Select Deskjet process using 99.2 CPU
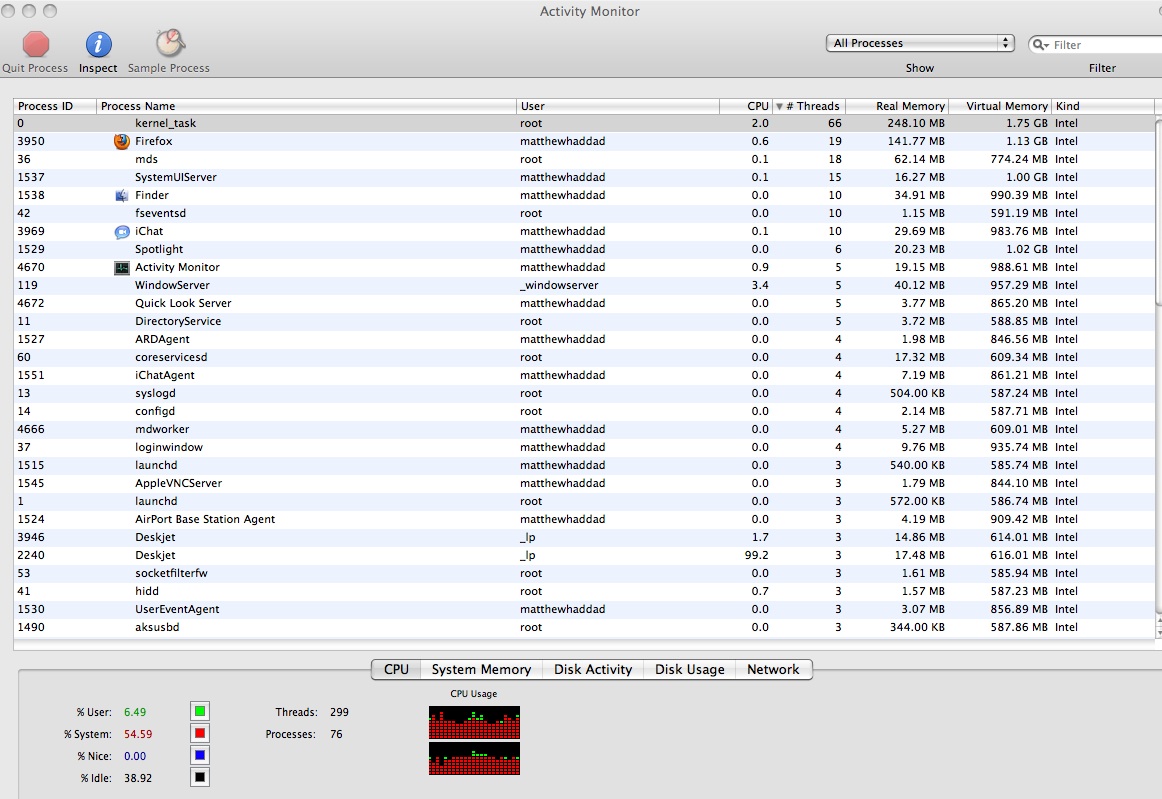This screenshot has width=1162, height=799. [x=584, y=556]
